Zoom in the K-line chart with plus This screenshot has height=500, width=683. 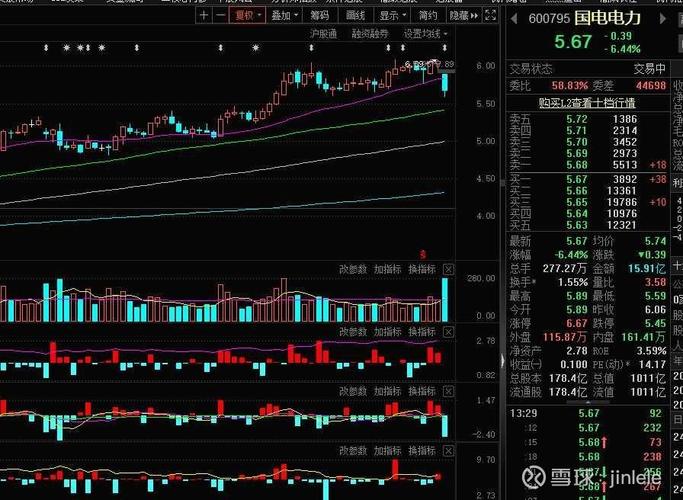click(x=203, y=16)
